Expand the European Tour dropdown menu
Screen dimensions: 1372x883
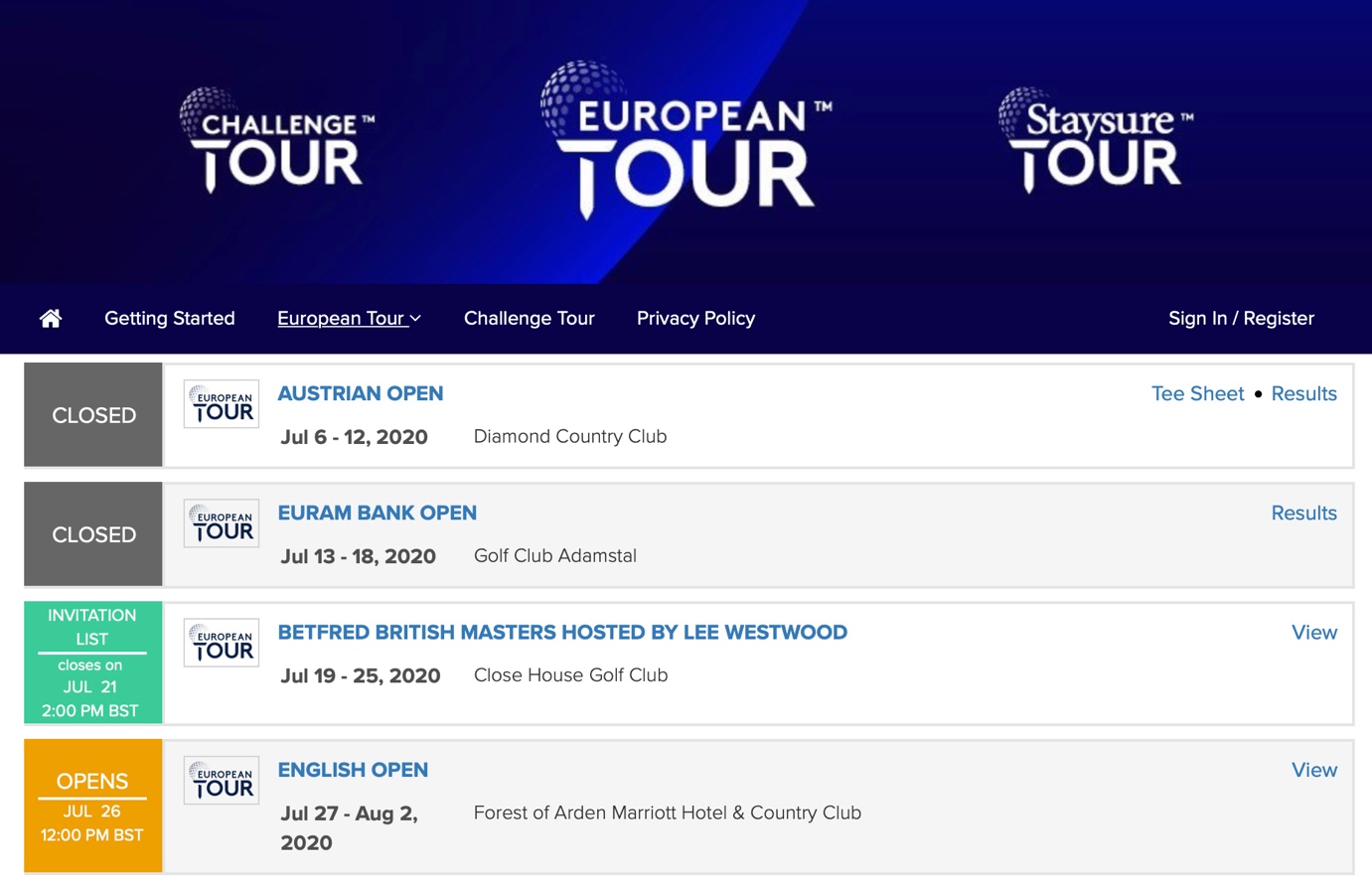(x=349, y=318)
